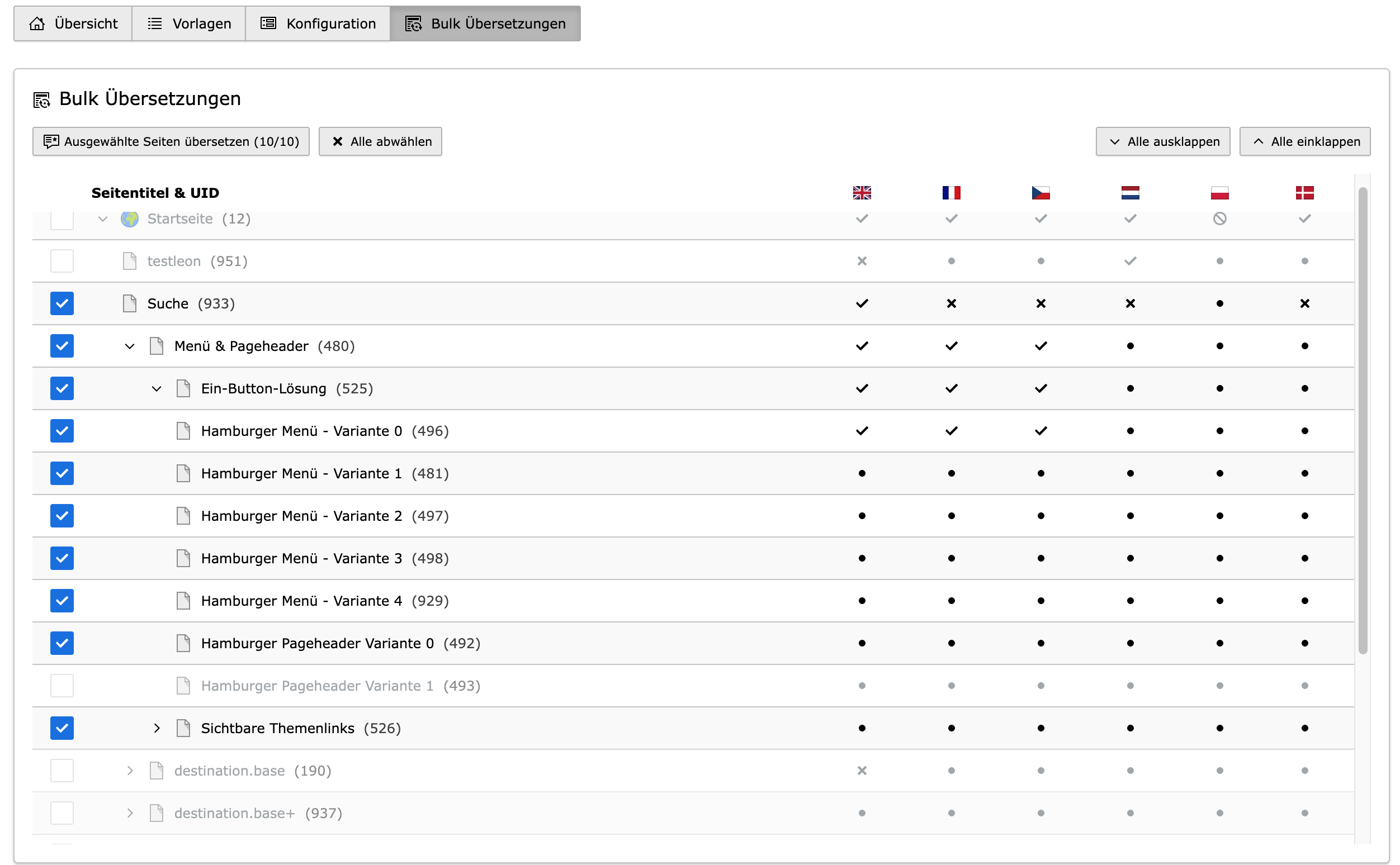Image resolution: width=1400 pixels, height=865 pixels.
Task: Click the Polish flag column header
Action: [x=1219, y=193]
